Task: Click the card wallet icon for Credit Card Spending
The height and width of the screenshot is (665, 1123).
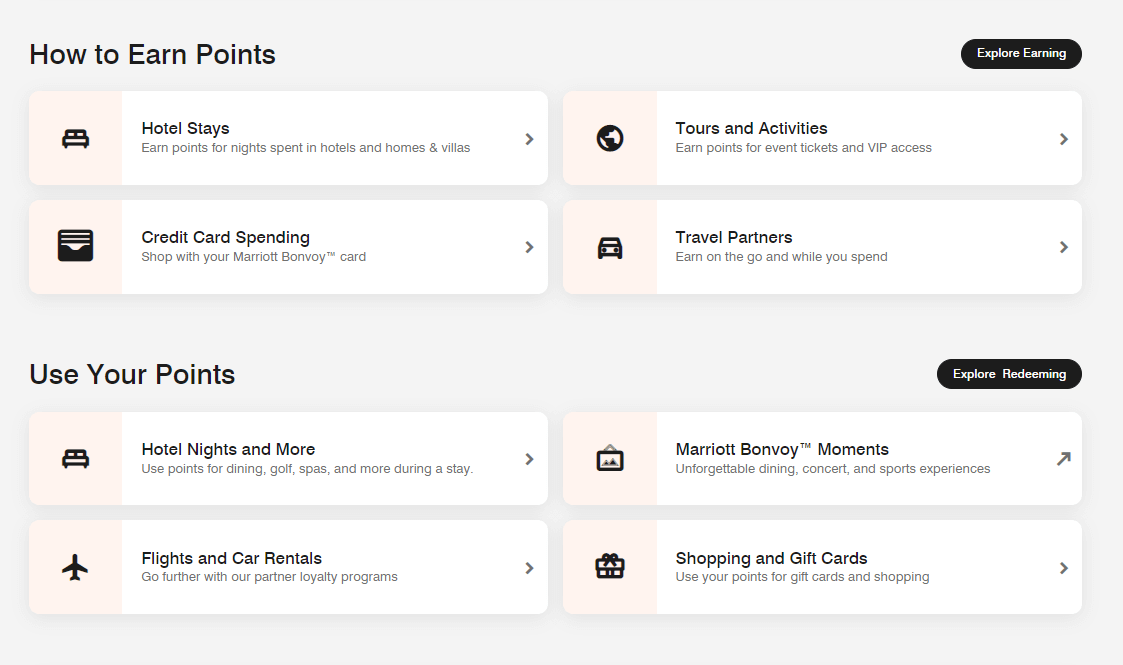Action: (75, 246)
